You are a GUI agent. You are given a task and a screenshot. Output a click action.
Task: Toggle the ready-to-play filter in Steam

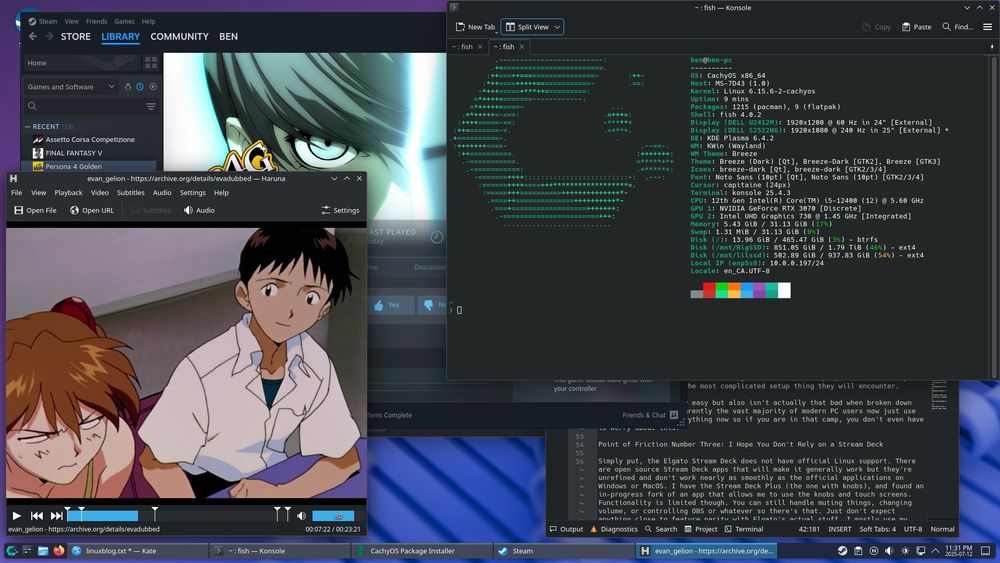153,87
